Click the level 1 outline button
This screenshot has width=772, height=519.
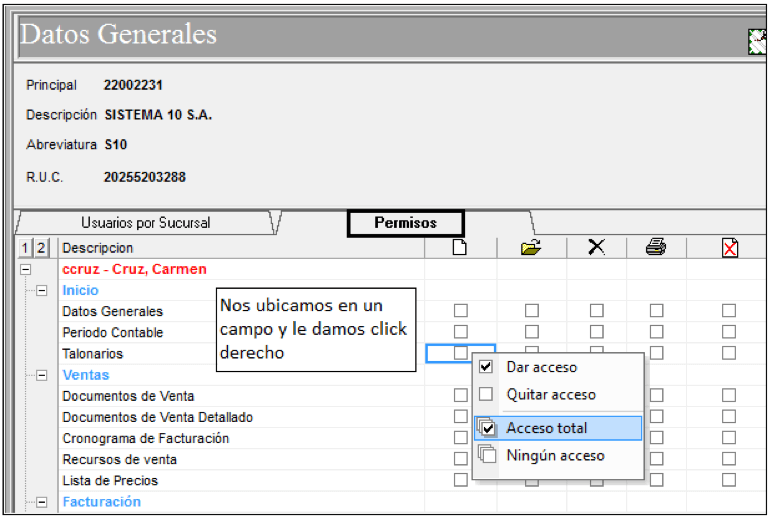click(25, 248)
